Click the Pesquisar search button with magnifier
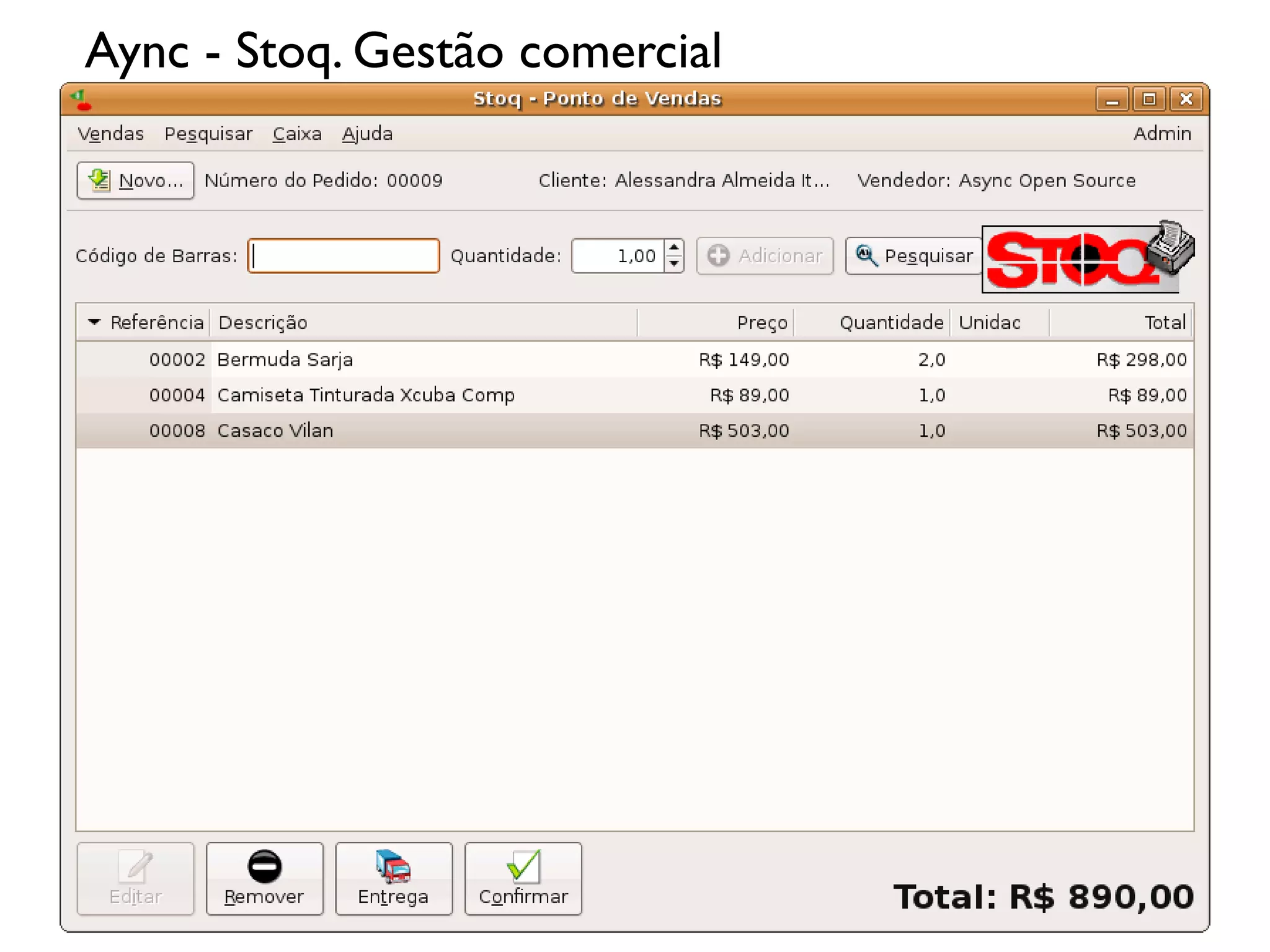The width and height of the screenshot is (1270, 952). tap(914, 255)
